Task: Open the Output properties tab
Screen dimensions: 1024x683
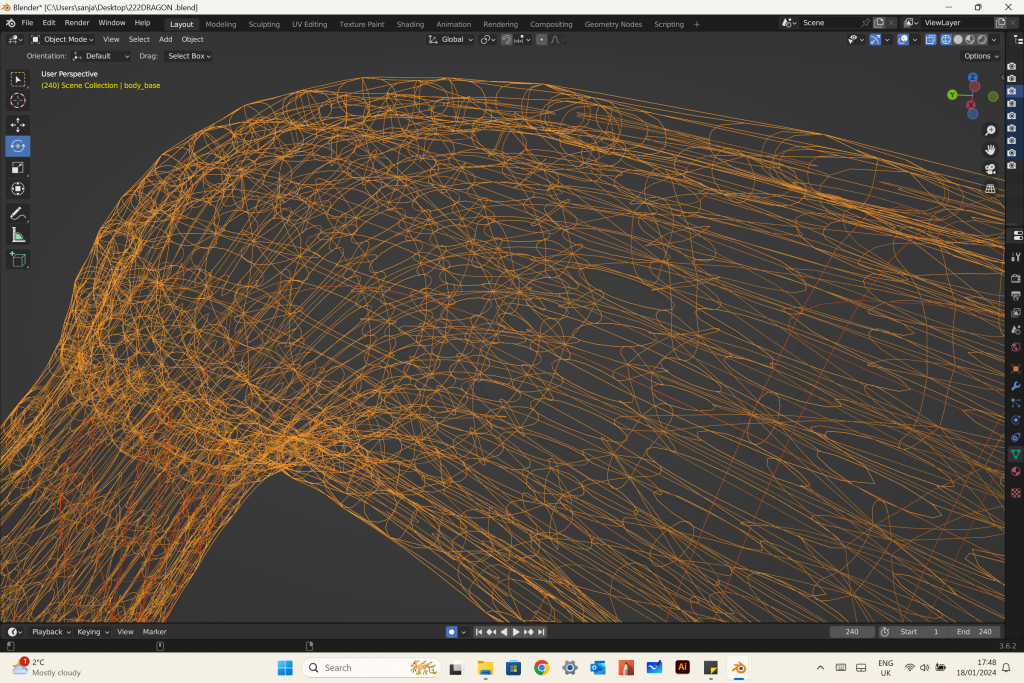Action: [1016, 296]
